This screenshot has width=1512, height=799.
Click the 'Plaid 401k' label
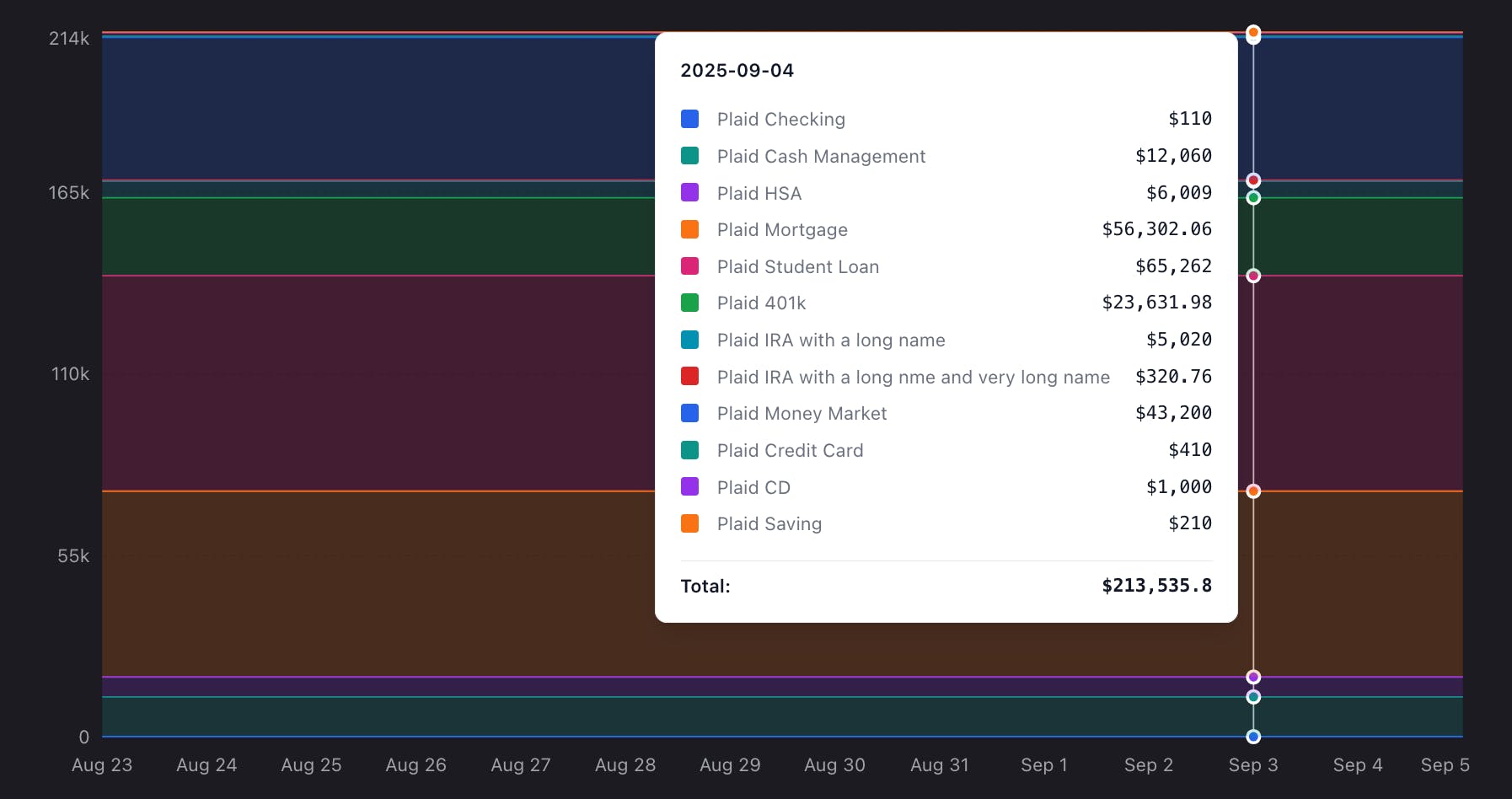761,303
